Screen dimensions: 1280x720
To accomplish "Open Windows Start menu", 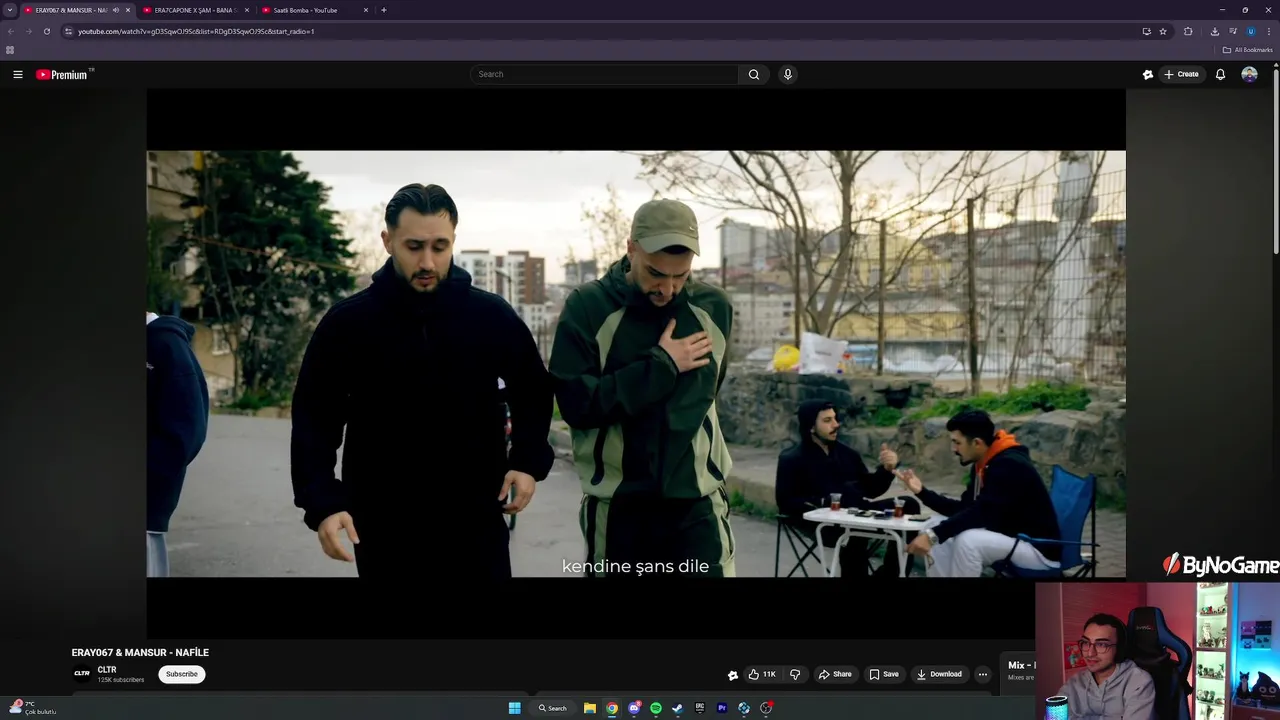I will pos(514,708).
